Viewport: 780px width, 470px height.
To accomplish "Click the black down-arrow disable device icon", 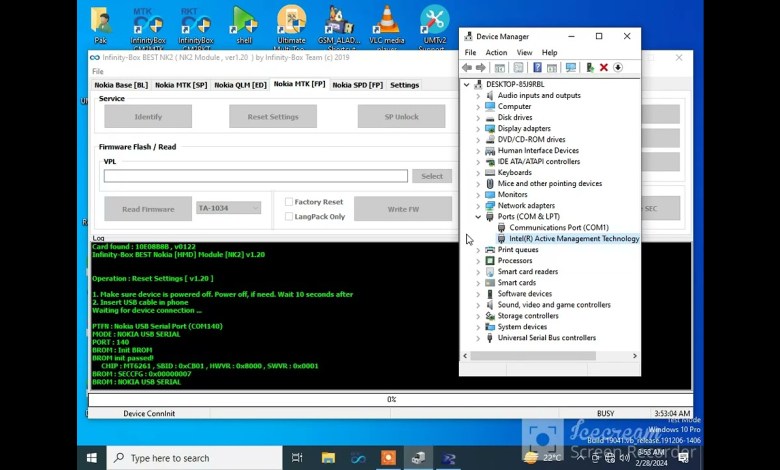I will pyautogui.click(x=618, y=68).
